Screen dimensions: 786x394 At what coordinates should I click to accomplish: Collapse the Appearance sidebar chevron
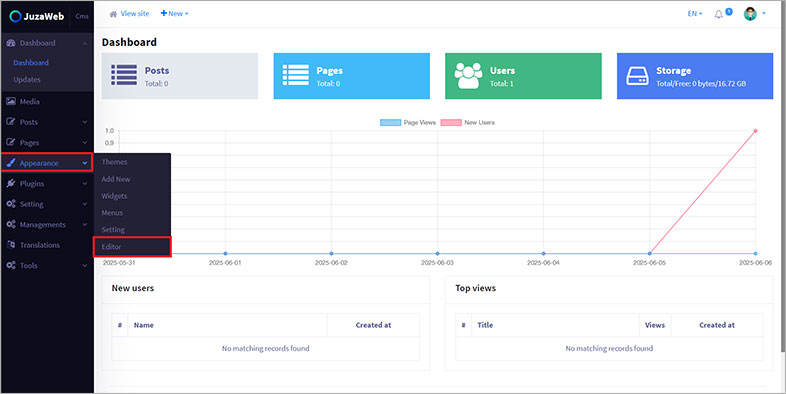click(x=85, y=163)
